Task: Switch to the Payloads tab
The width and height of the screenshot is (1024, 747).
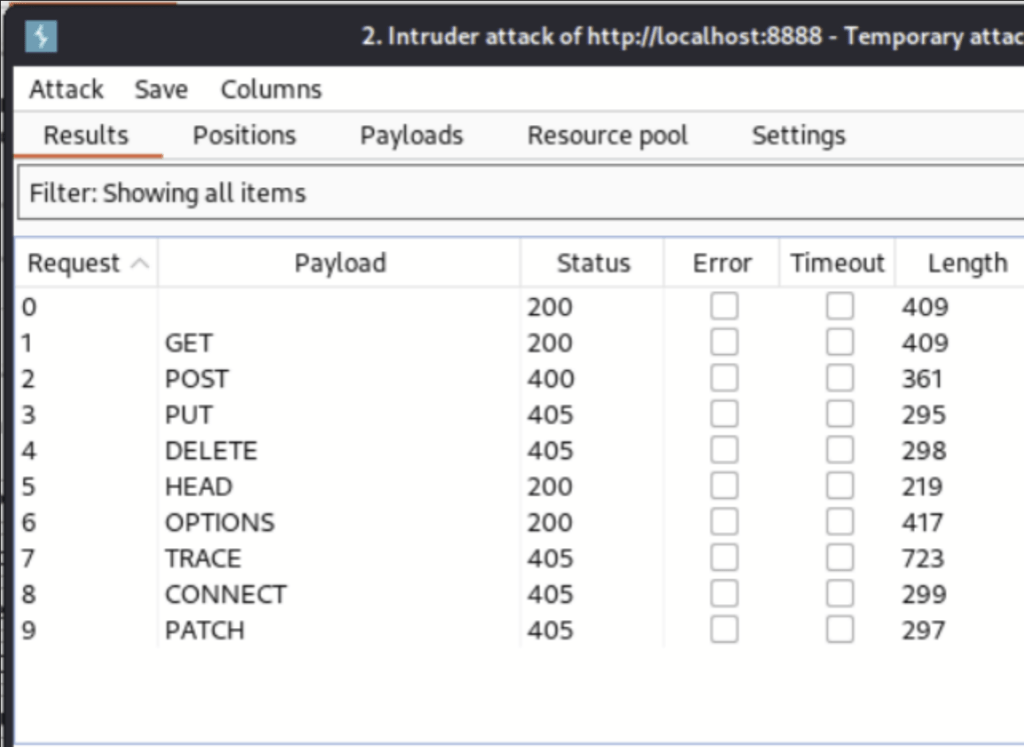Action: point(411,135)
